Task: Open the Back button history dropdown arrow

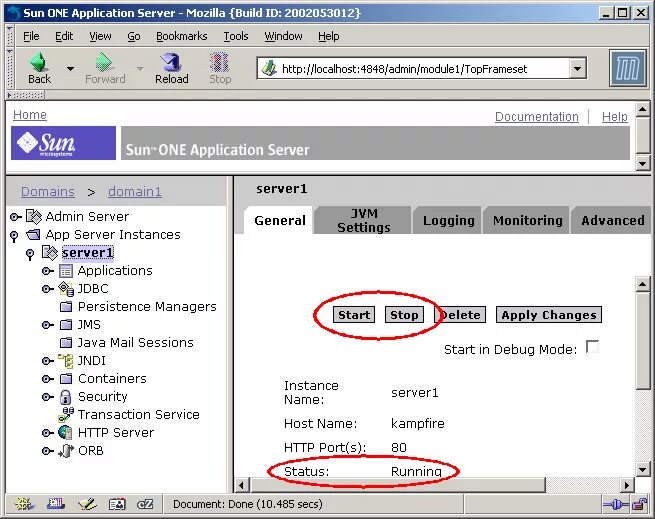Action: pyautogui.click(x=70, y=69)
